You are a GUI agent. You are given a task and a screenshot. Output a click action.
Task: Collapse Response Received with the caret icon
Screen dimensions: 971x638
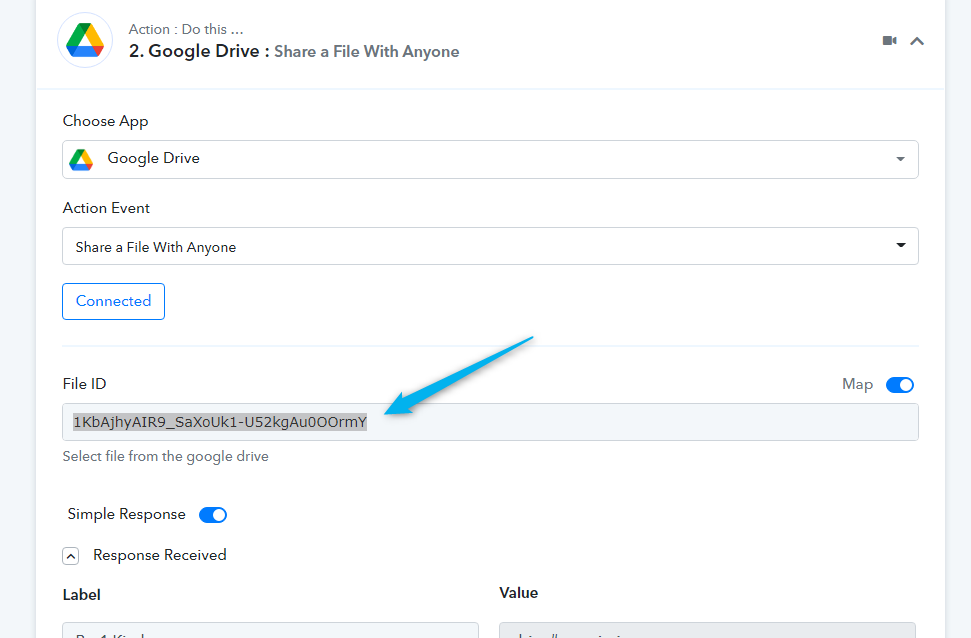coord(71,556)
